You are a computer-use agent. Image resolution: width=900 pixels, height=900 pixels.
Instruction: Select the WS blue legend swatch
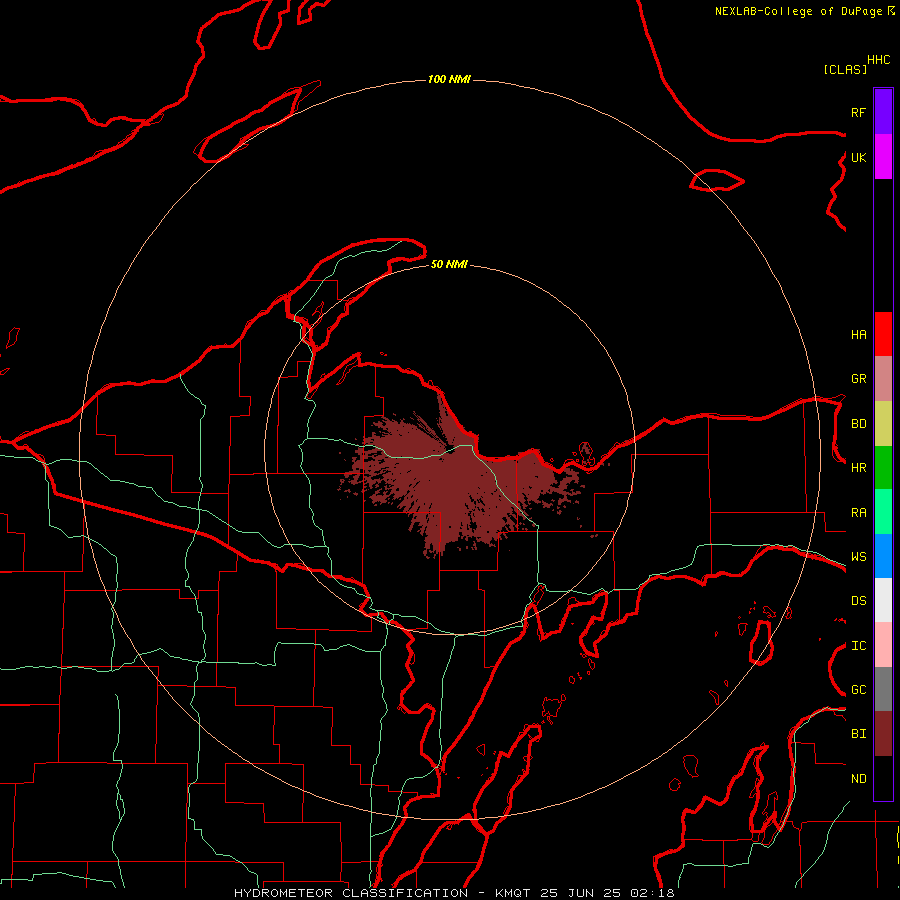click(883, 556)
